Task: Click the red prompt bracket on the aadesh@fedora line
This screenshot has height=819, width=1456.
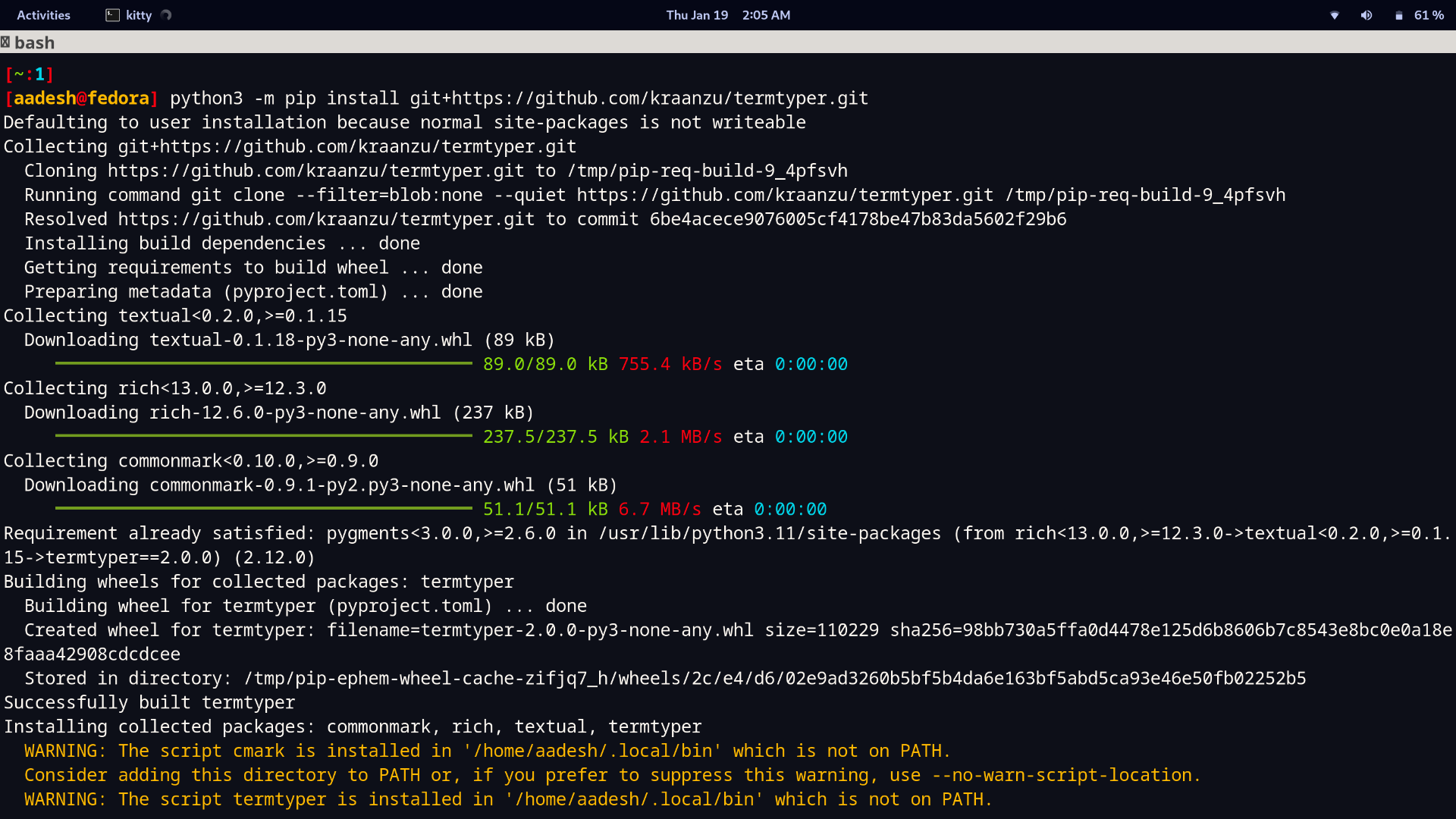Action: (8, 98)
